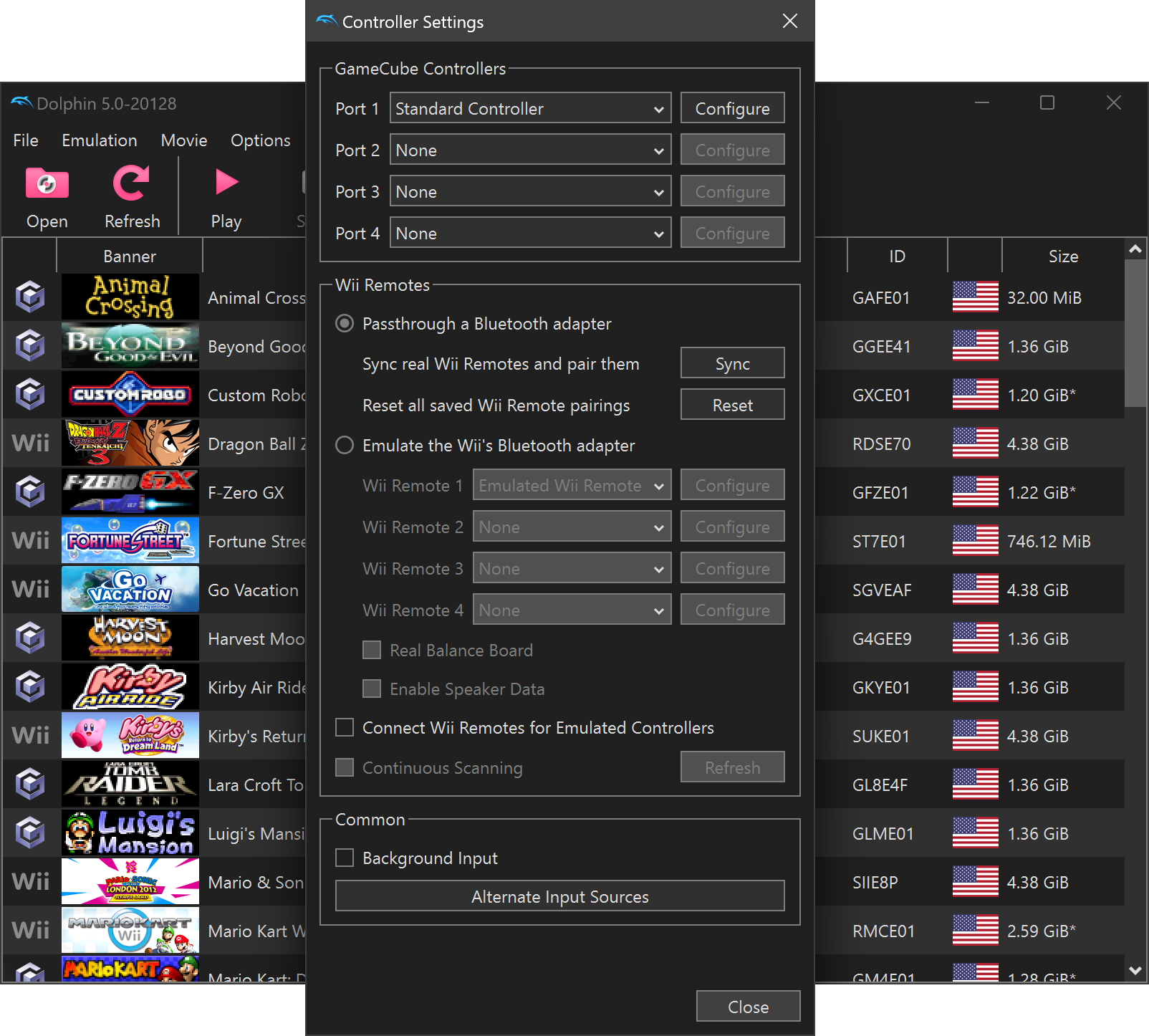Click the GameCube icon in Luigi's Mansion row

(30, 833)
